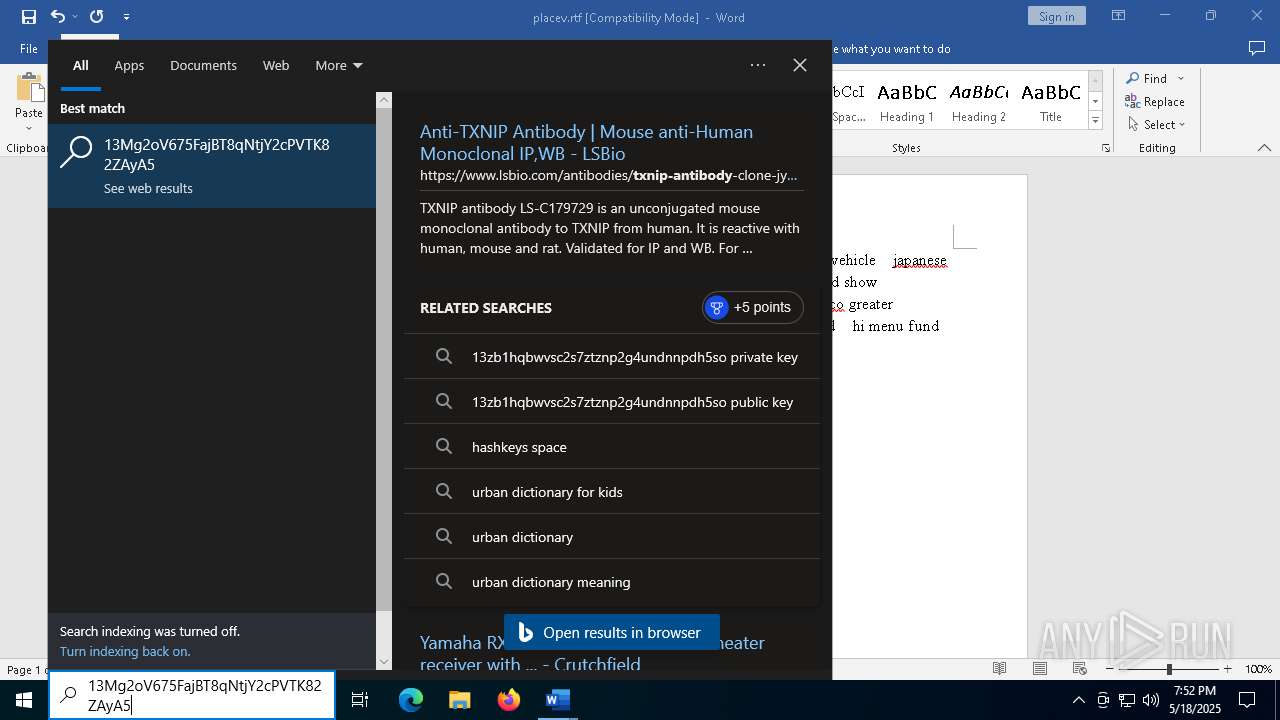
Task: Click scroll-up arrow of search results scrollbar
Action: 384,100
